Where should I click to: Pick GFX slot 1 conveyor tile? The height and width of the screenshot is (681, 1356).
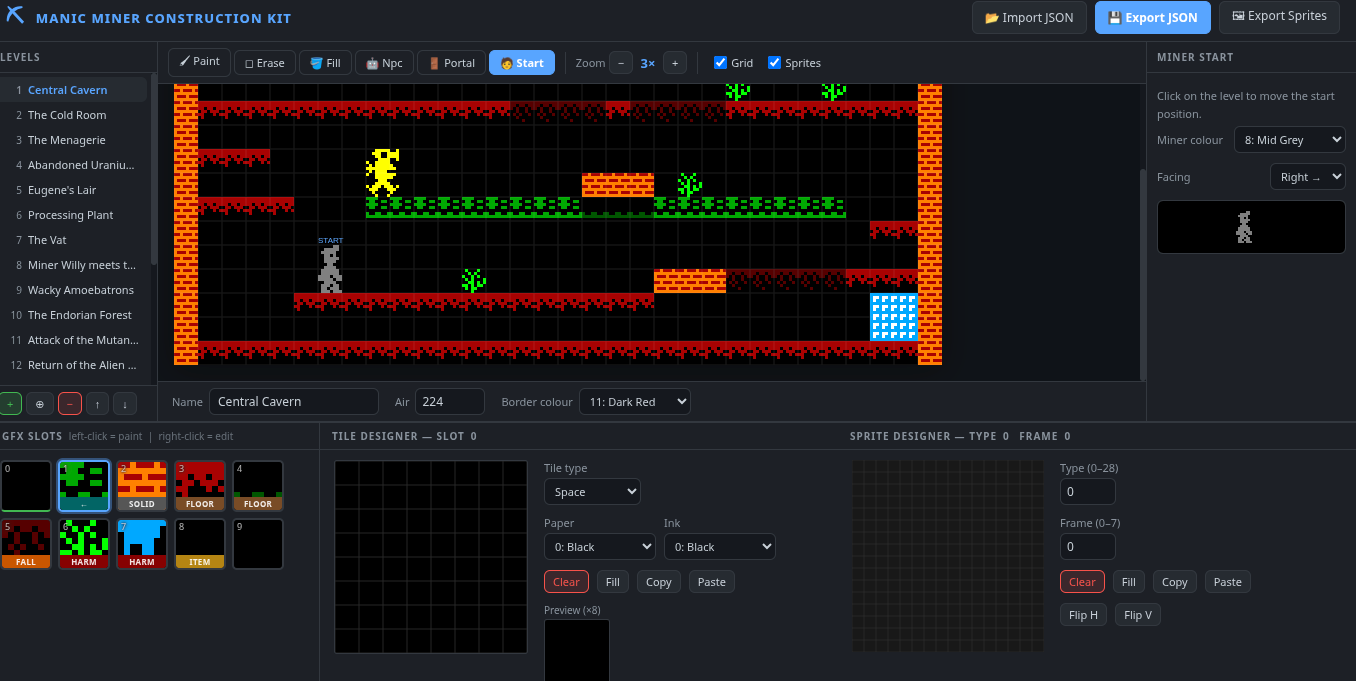pyautogui.click(x=84, y=486)
